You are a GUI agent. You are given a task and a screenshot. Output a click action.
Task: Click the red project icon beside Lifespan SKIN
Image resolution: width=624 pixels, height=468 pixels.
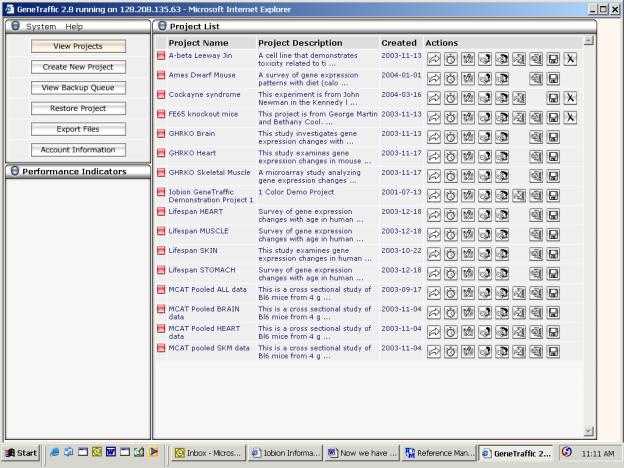point(161,250)
